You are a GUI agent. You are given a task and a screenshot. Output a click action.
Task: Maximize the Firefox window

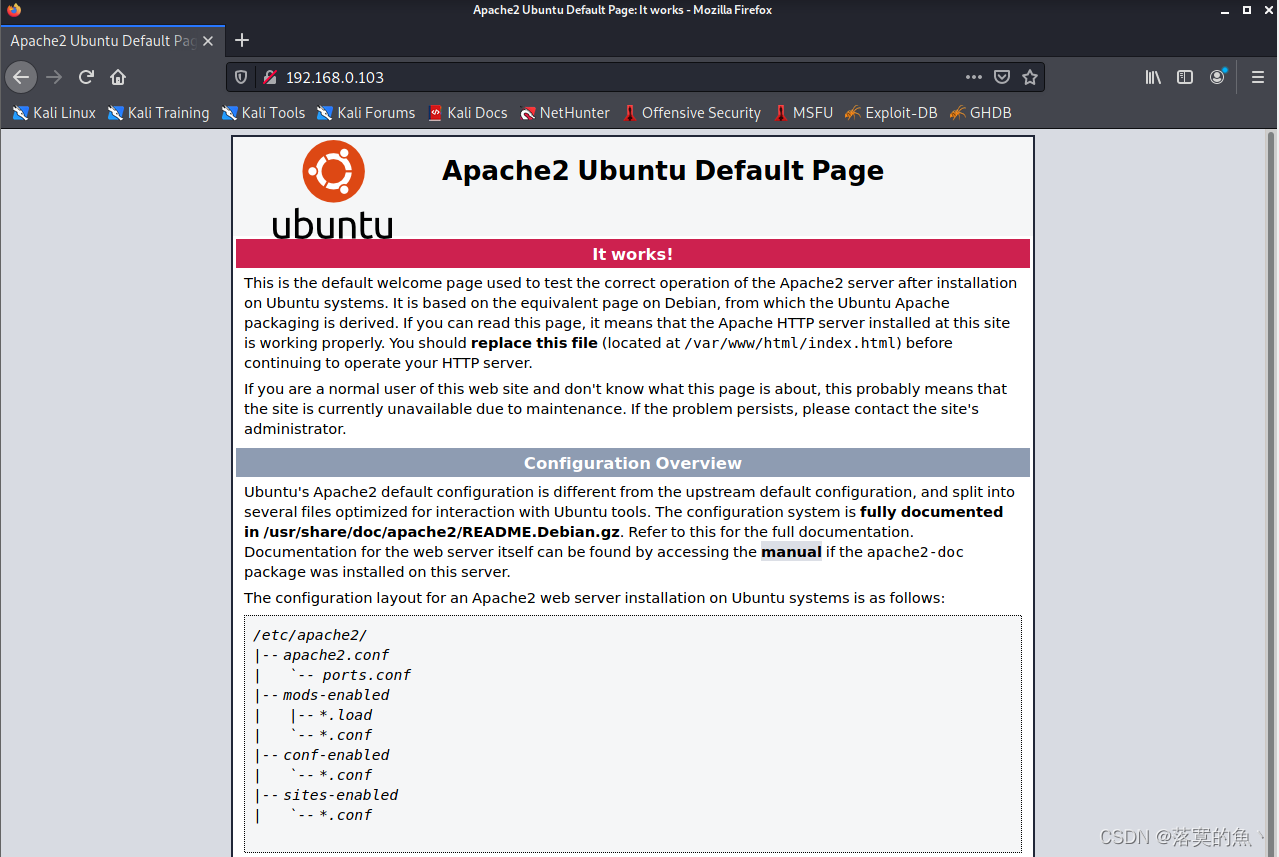pos(1247,10)
